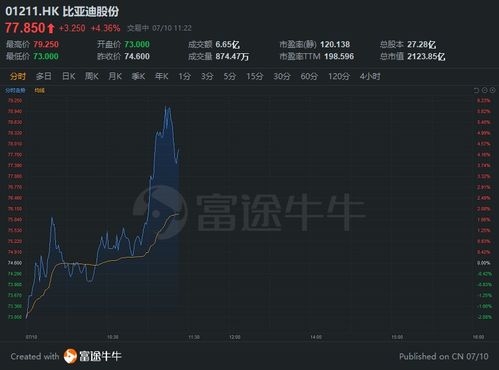Open the 15分 interval tab
Screen dimensions: 499x370
(255, 76)
